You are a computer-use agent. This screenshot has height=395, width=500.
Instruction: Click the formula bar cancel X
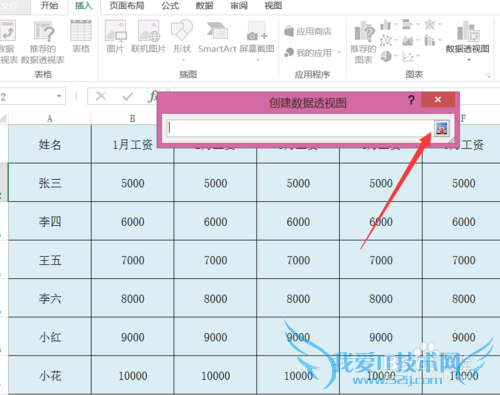(x=101, y=97)
